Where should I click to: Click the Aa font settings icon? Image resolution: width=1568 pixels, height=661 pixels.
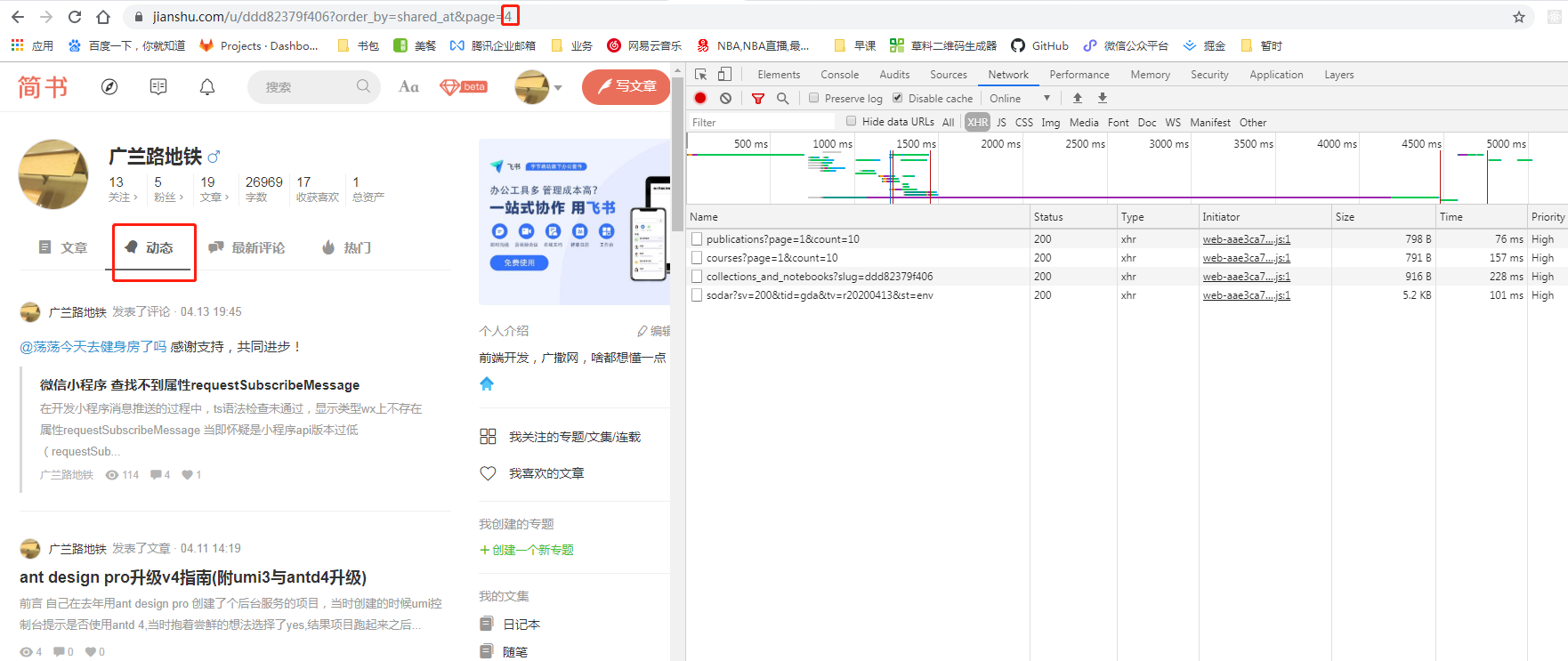tap(408, 86)
